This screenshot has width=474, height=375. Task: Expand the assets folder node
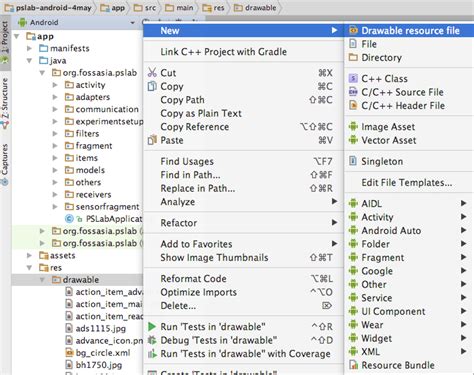29,255
